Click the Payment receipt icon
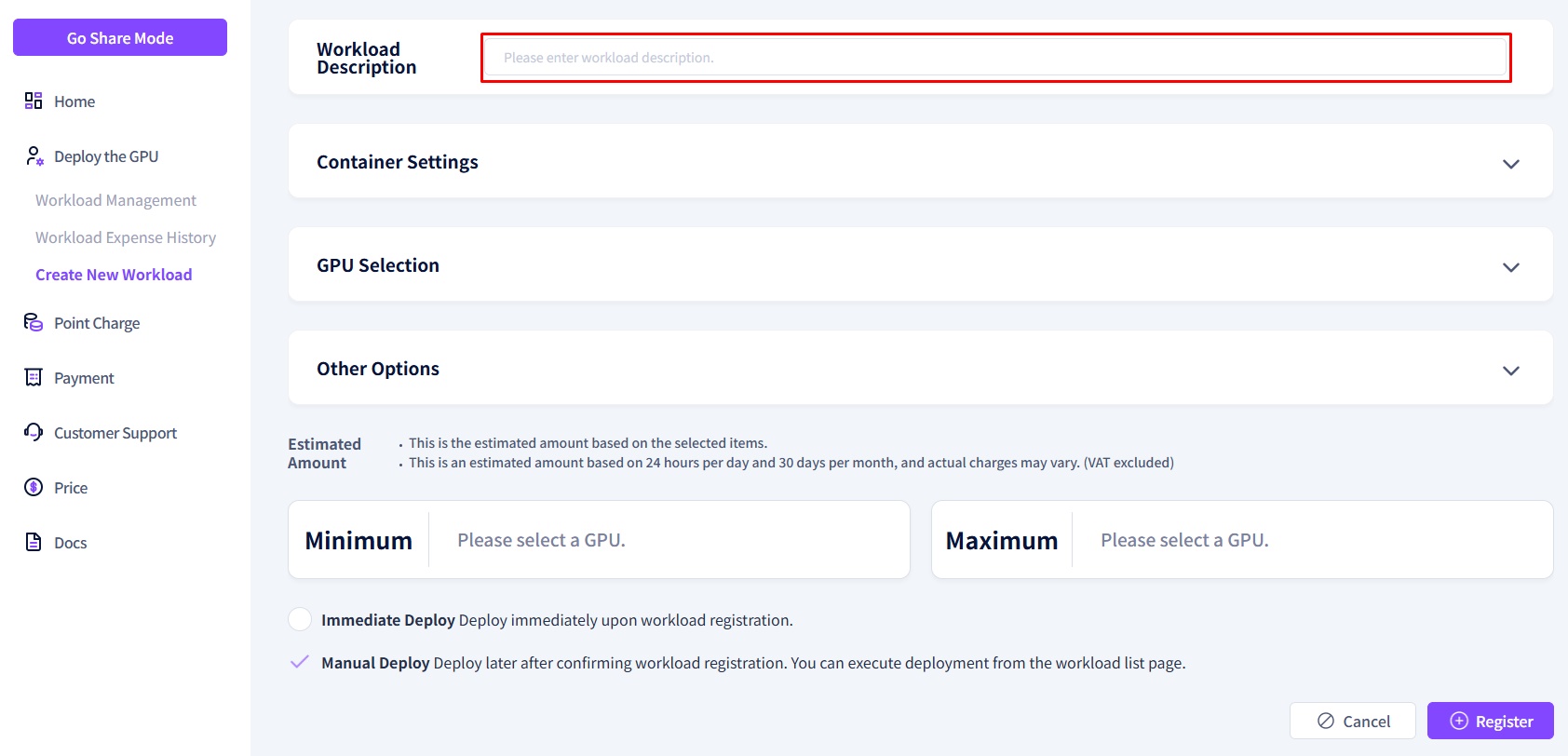 click(x=34, y=377)
